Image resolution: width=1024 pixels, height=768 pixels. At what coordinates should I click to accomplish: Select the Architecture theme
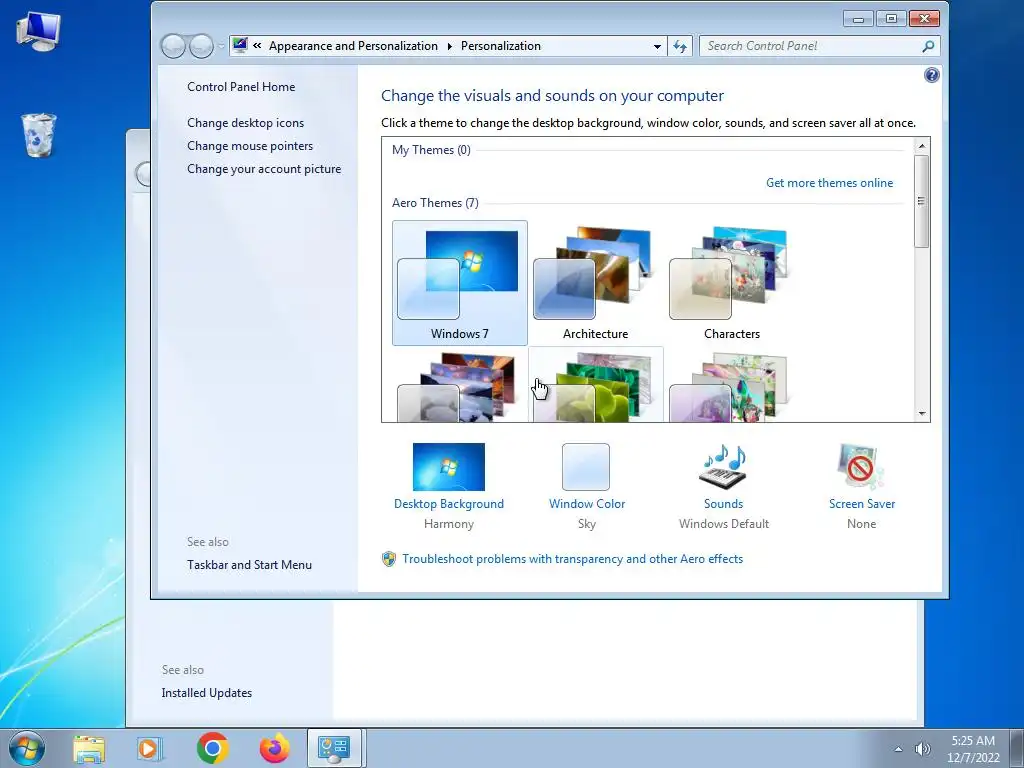[596, 283]
